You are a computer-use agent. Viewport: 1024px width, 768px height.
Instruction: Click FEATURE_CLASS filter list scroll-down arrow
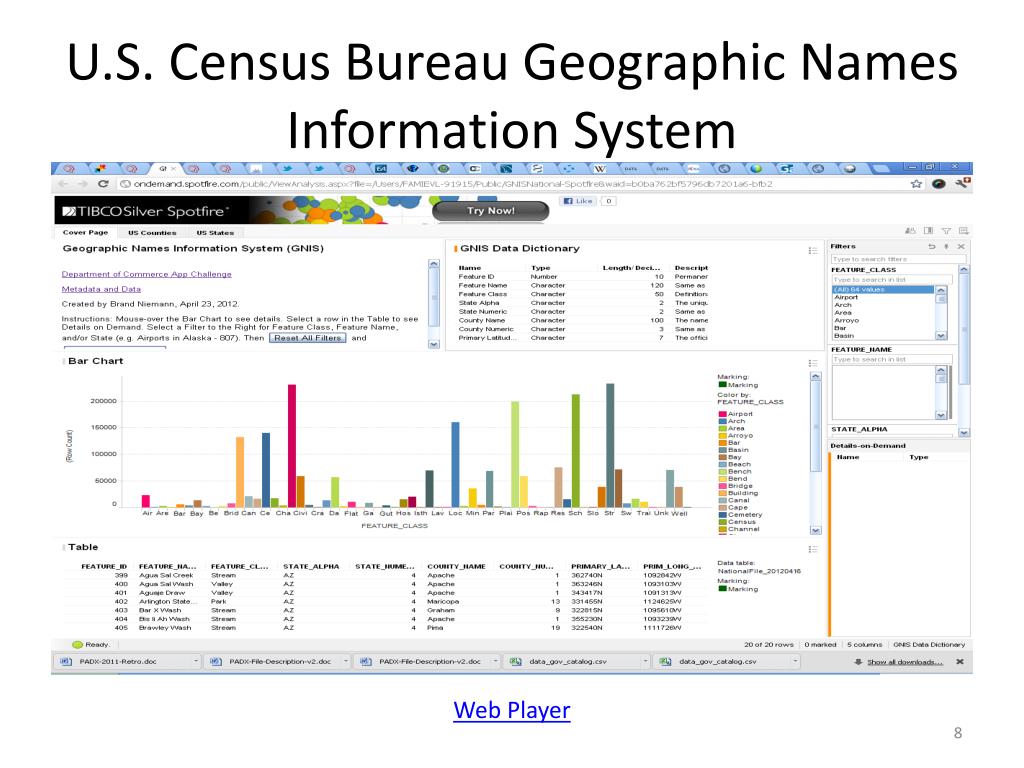point(941,336)
